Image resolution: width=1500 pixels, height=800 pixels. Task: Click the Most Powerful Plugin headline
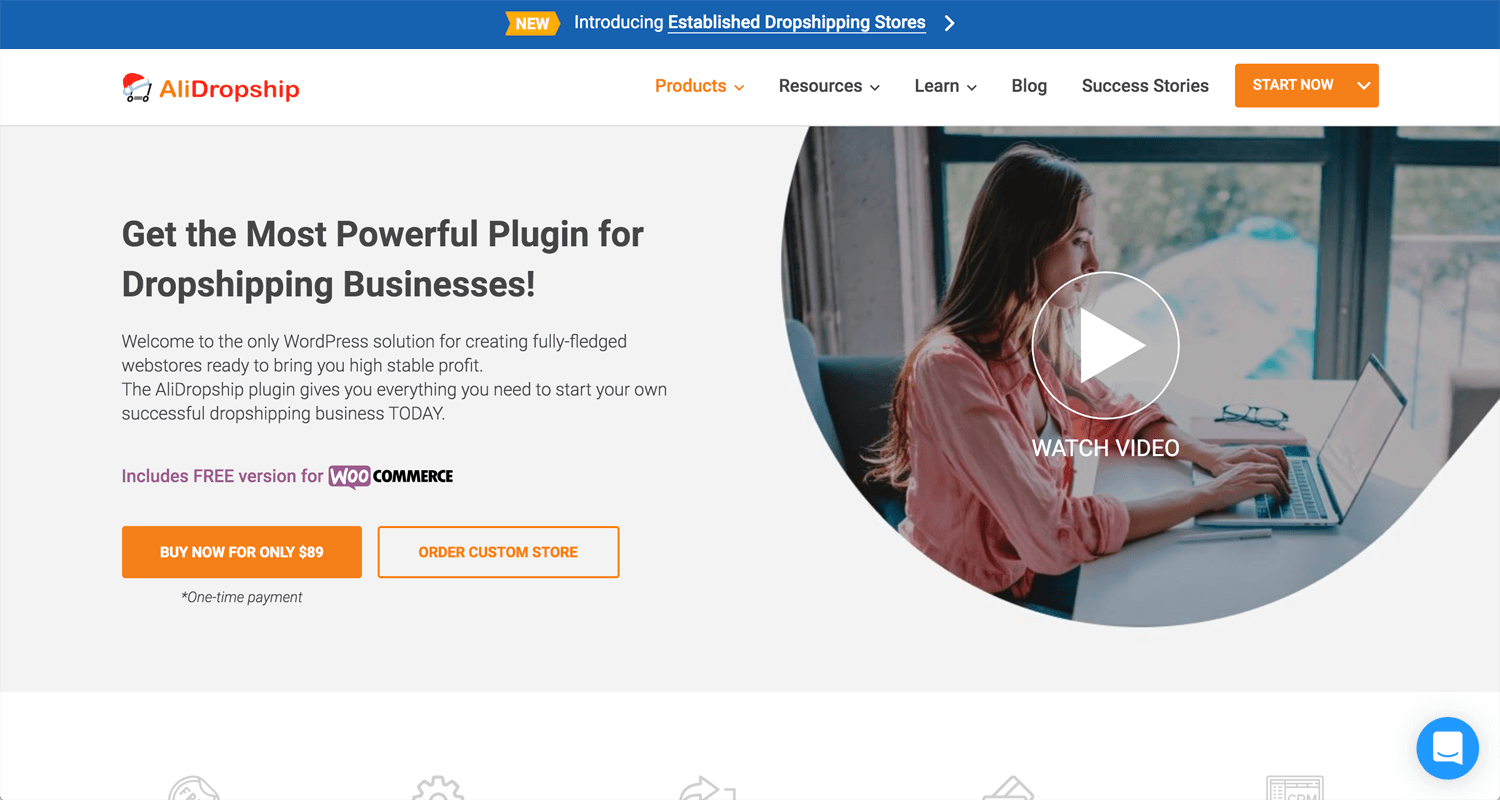[383, 259]
